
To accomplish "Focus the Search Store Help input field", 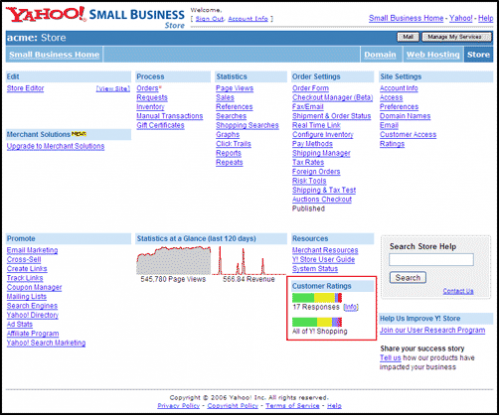I will point(431,259).
